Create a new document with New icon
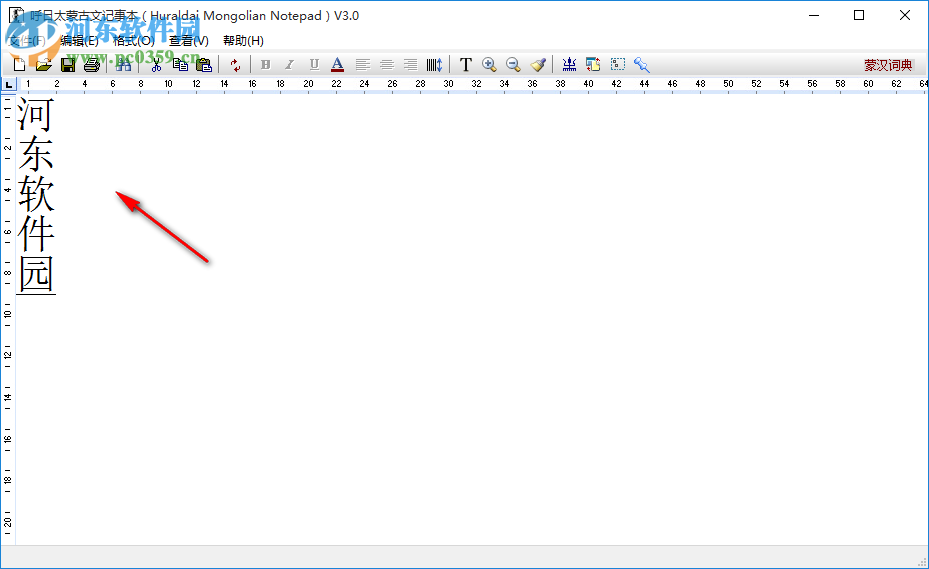Viewport: 929px width, 569px height. (20, 65)
